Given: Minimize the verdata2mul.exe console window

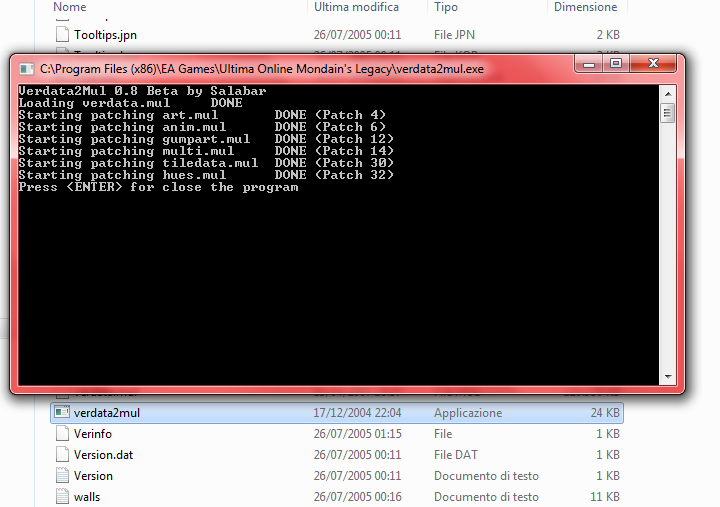Looking at the screenshot, I should (x=590, y=64).
